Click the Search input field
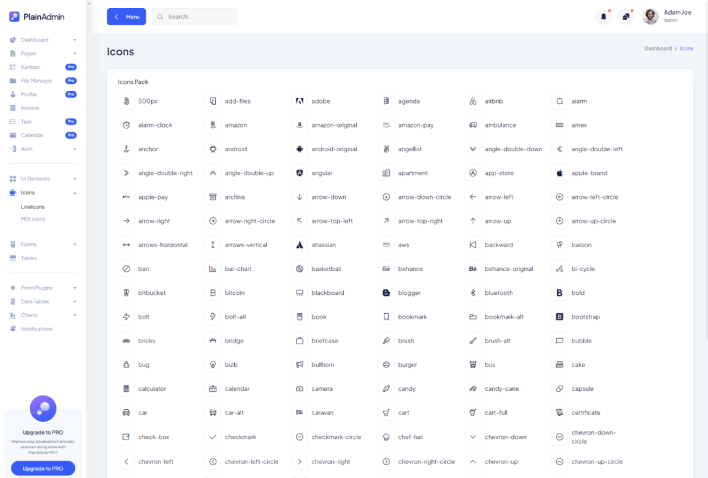Viewport: 708px width, 478px height. tap(198, 17)
